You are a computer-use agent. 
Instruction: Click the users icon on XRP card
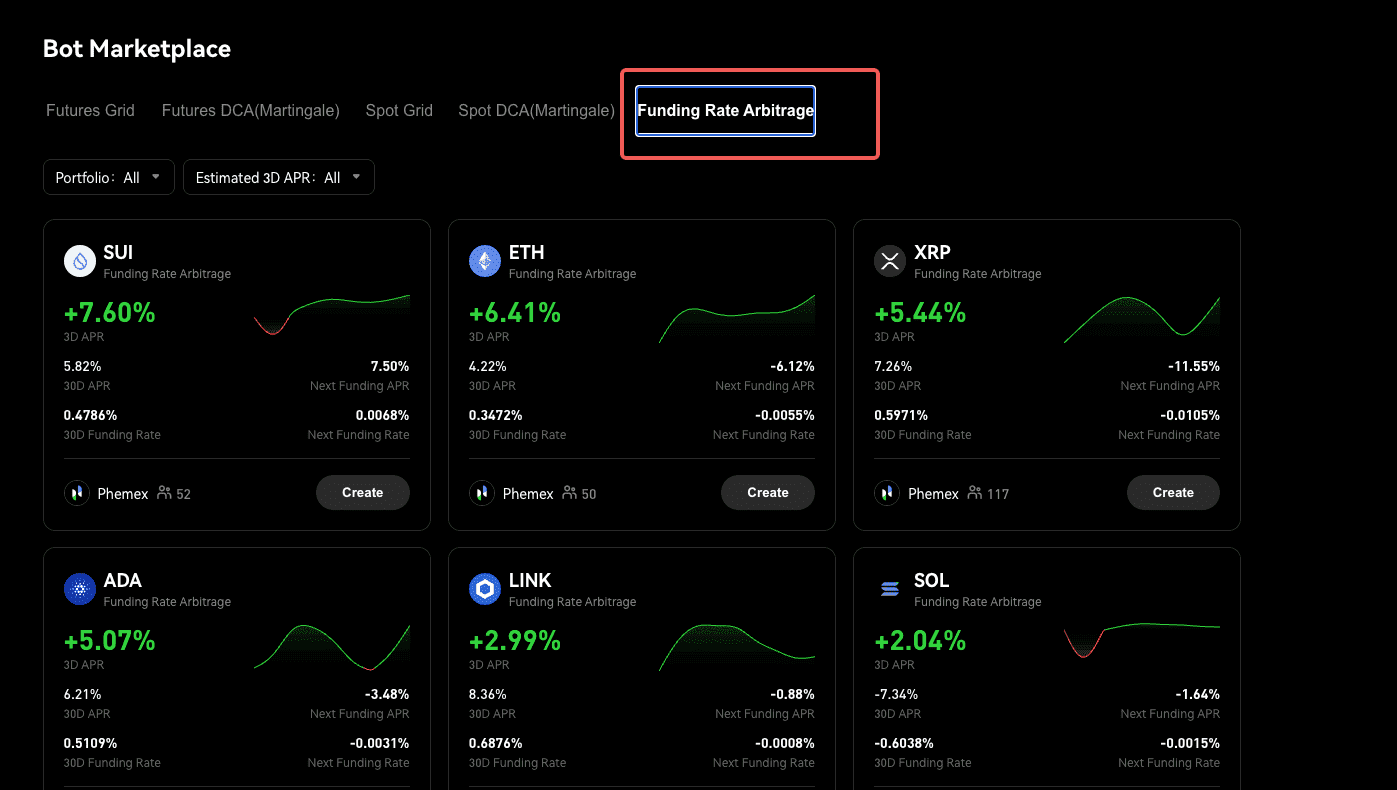point(974,493)
